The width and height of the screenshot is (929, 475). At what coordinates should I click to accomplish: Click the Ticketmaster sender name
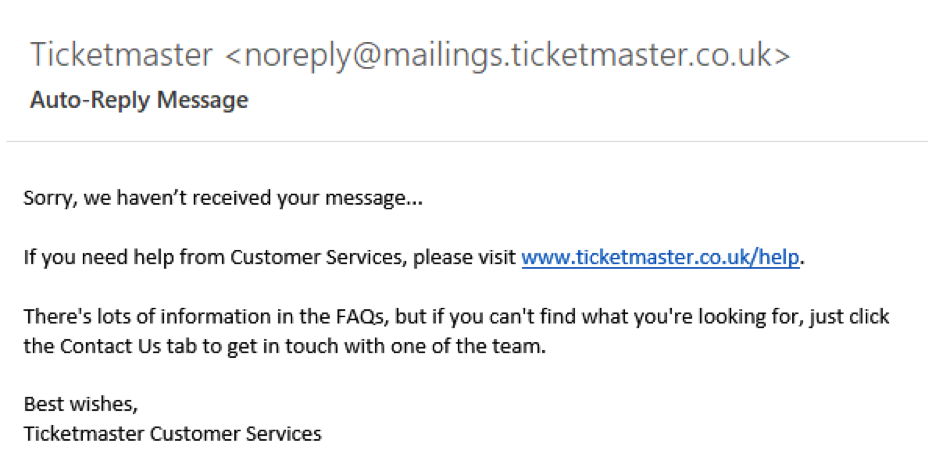pos(121,54)
